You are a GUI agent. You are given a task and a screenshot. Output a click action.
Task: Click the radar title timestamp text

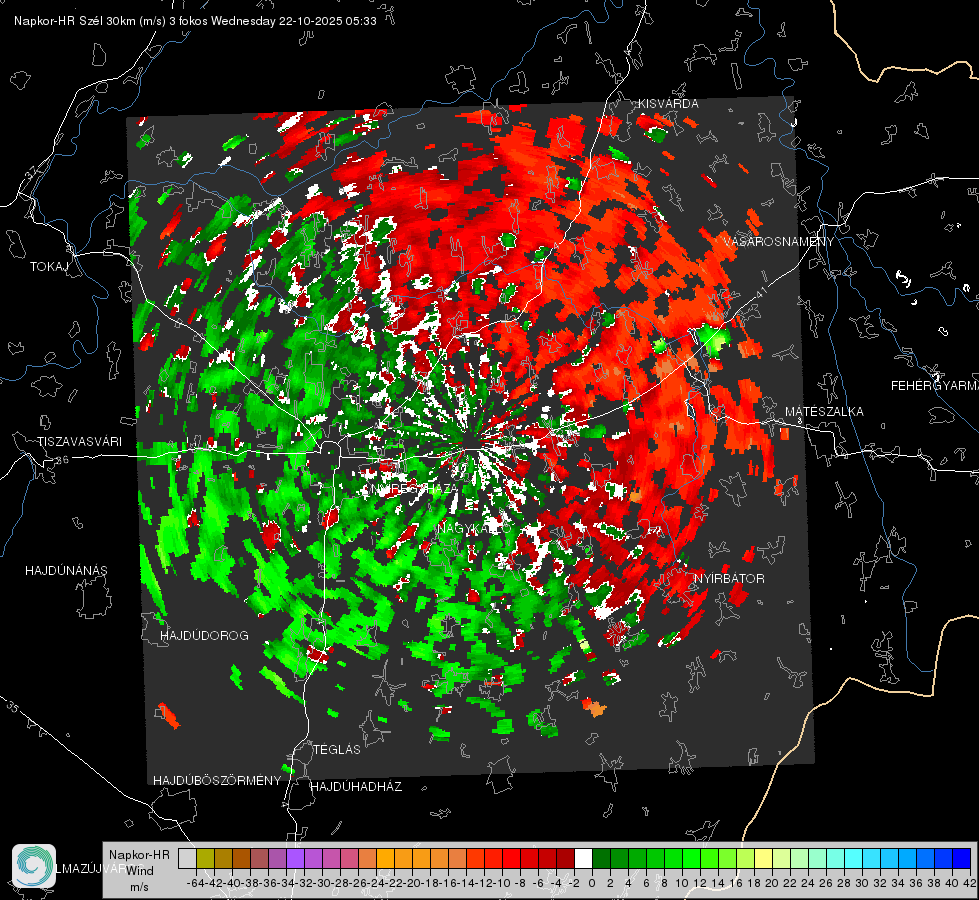195,21
